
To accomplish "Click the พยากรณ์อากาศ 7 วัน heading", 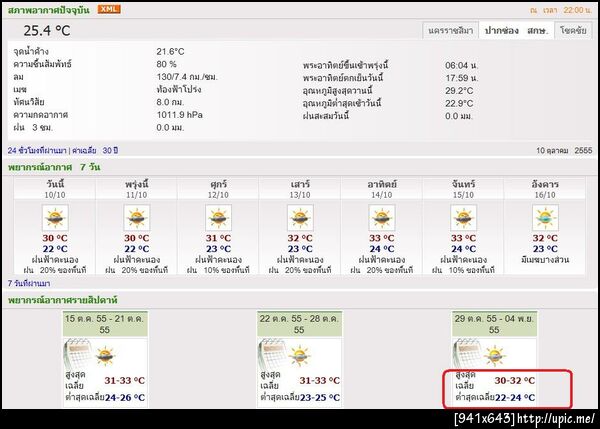I will click(54, 167).
